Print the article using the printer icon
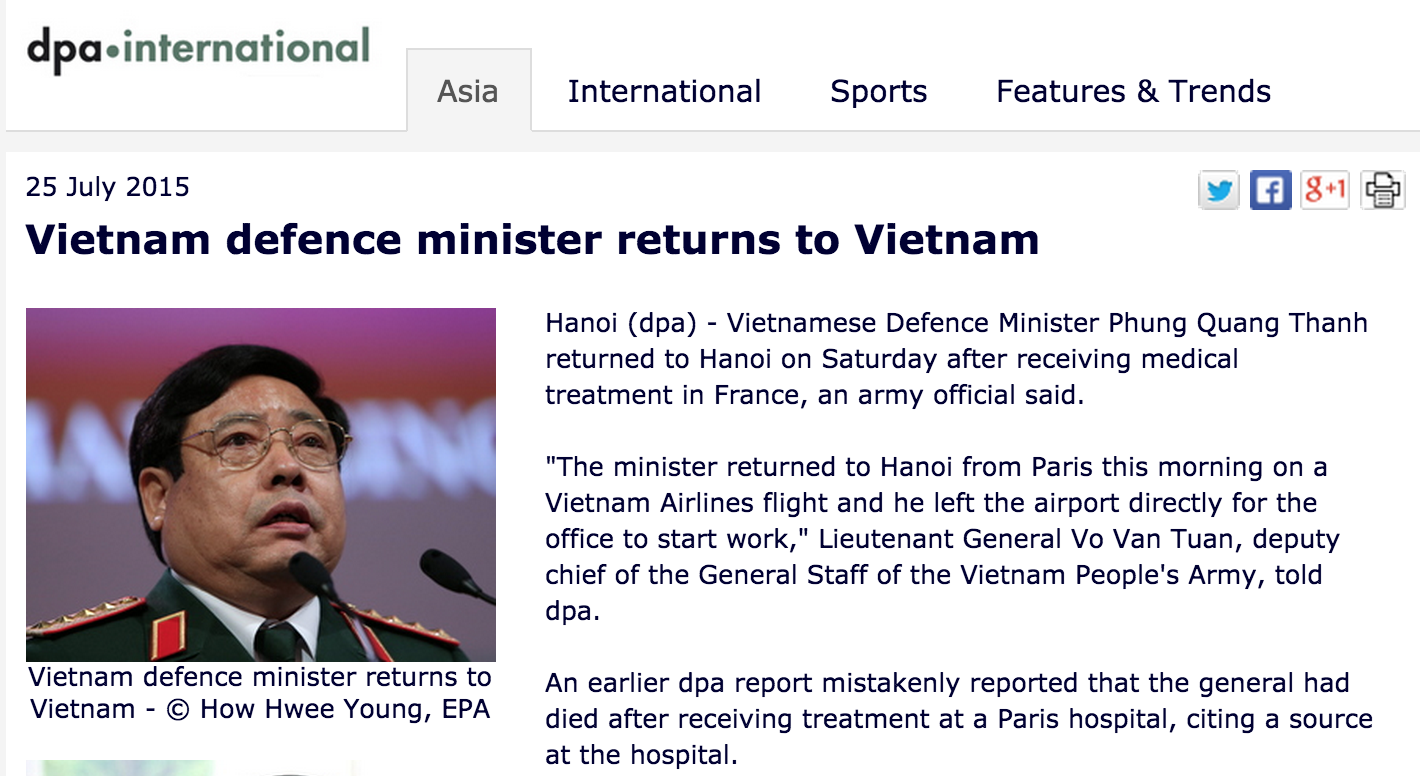 [1383, 190]
